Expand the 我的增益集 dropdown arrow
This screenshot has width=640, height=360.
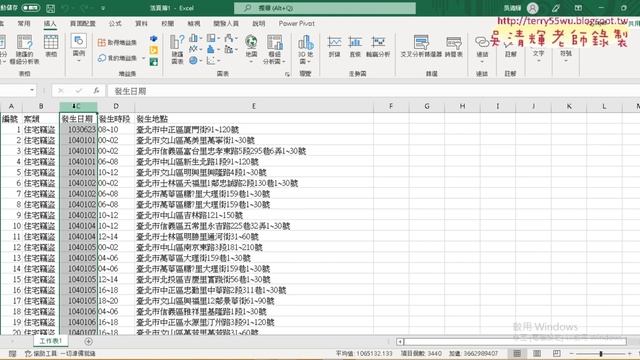coord(143,58)
